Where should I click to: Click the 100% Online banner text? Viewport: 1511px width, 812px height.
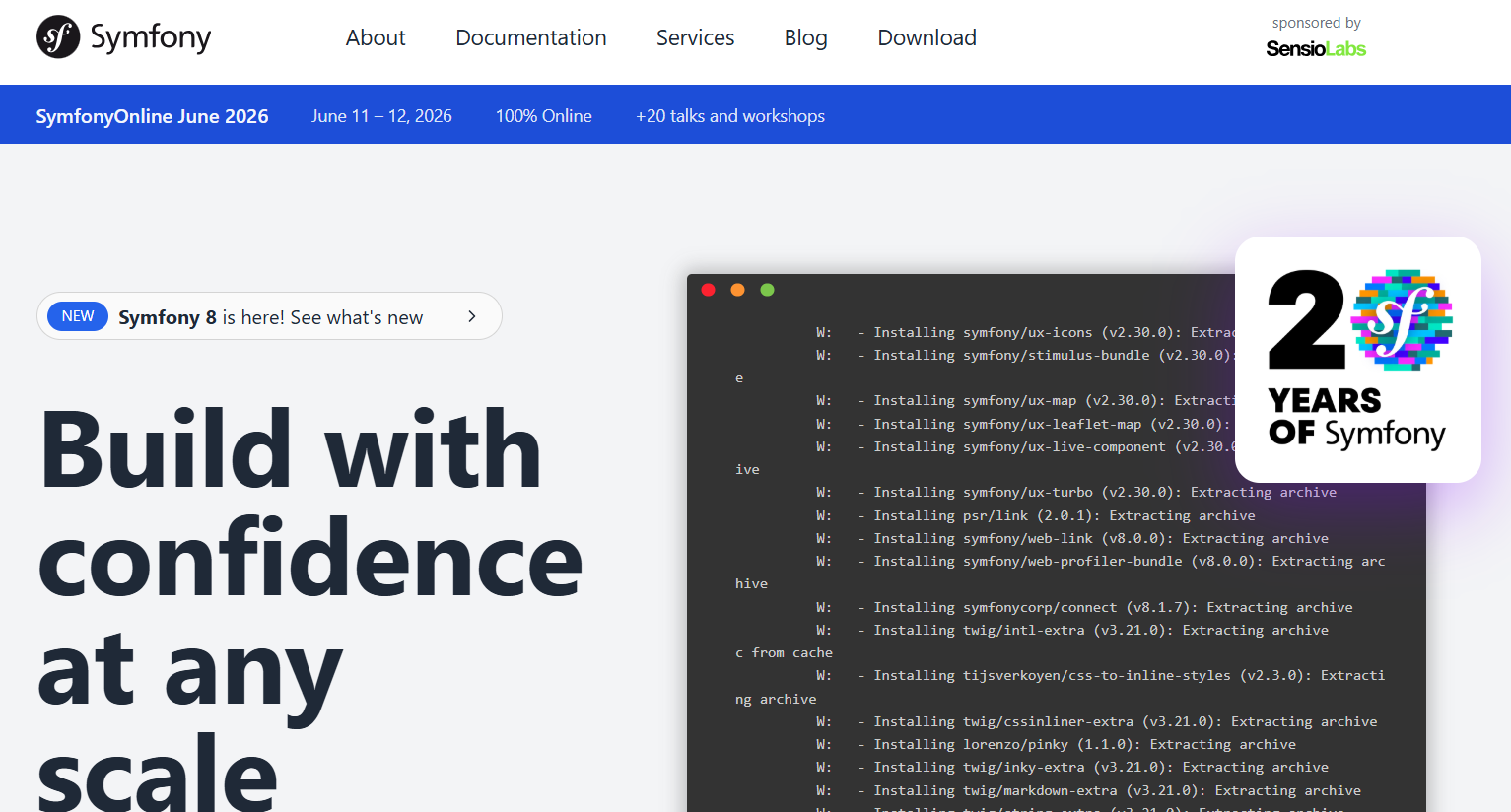(x=543, y=115)
